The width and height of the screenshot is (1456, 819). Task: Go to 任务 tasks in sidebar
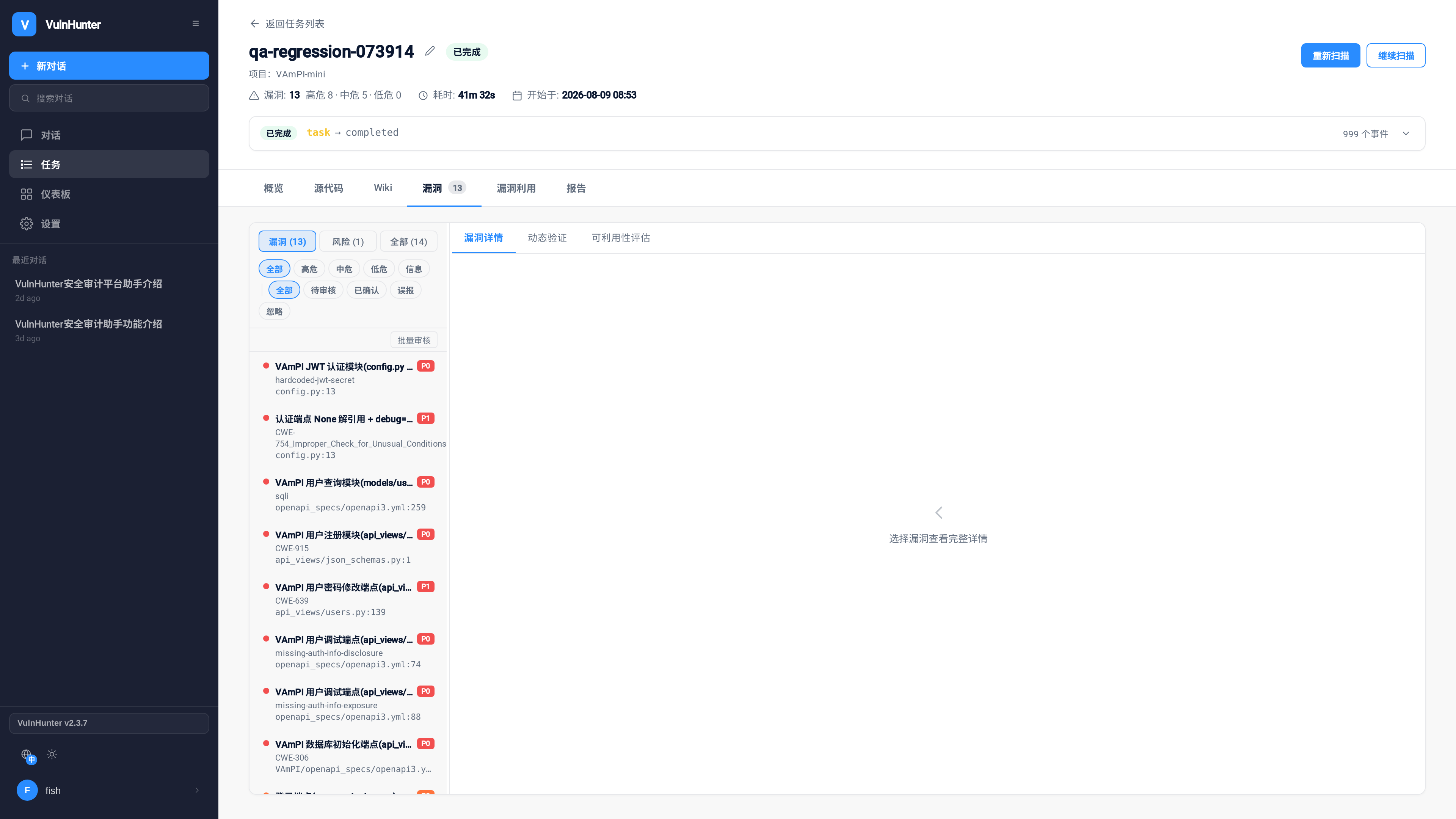point(109,165)
